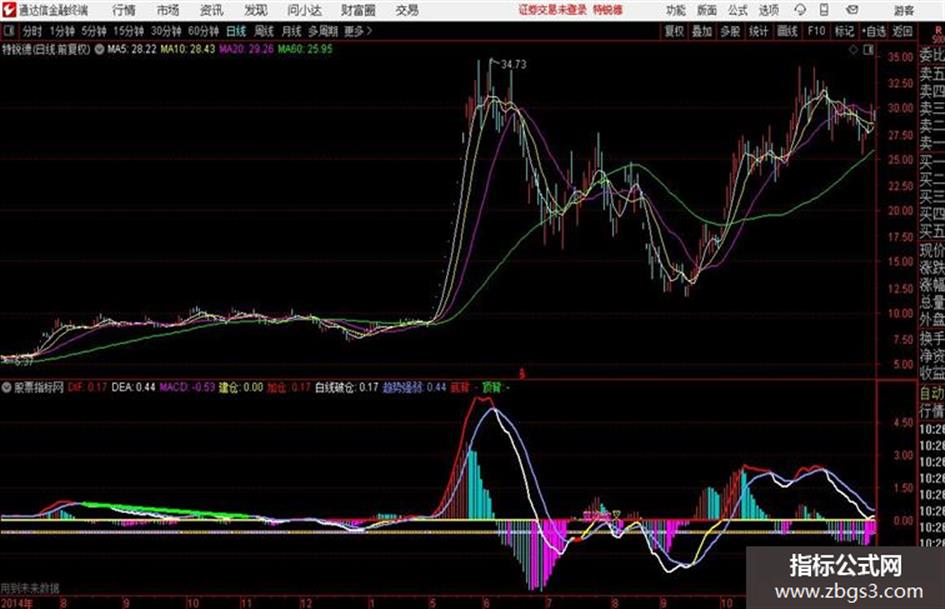Open the 选项 menu

click(768, 10)
